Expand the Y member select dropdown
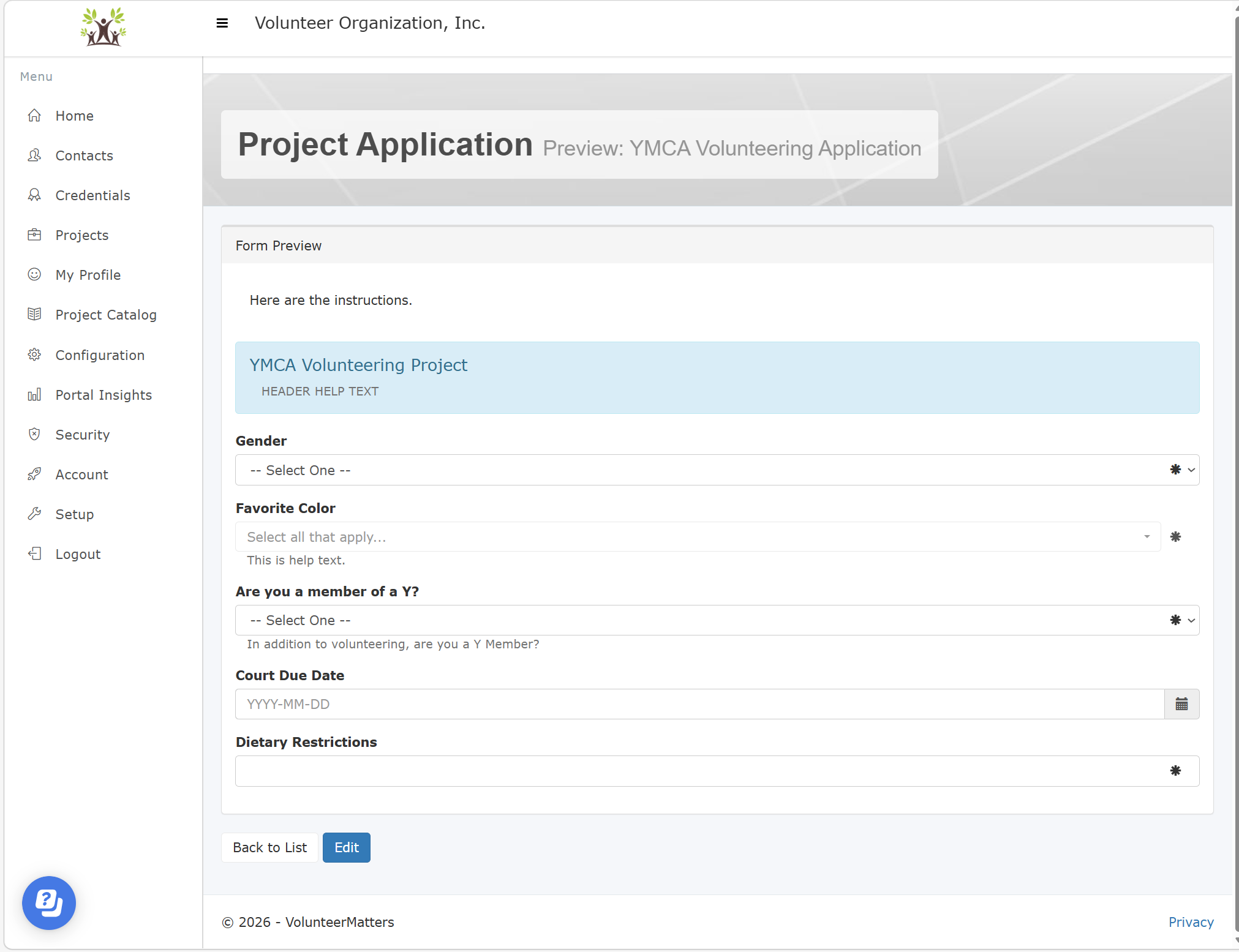1239x952 pixels. 717,620
